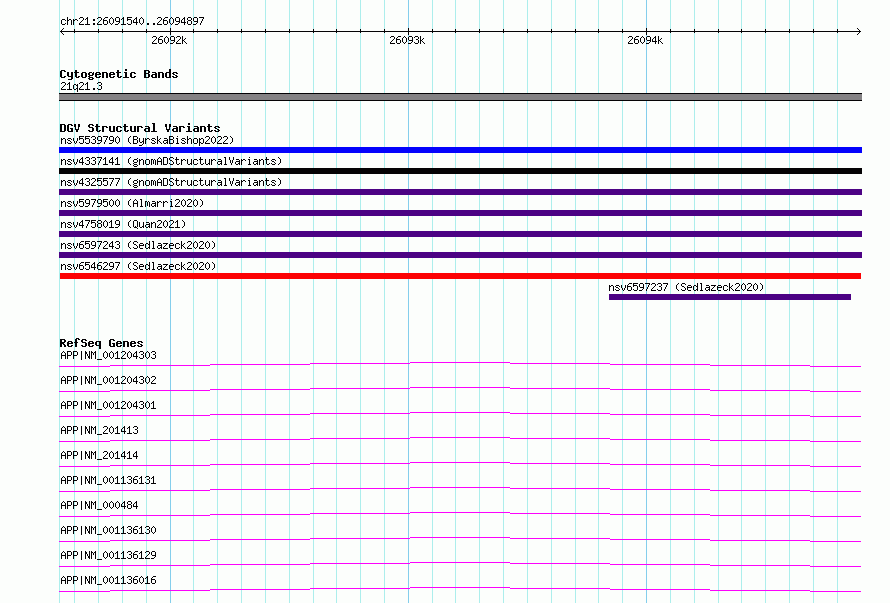Click the right arrow of the ruler
The height and width of the screenshot is (603, 890).
[858, 31]
